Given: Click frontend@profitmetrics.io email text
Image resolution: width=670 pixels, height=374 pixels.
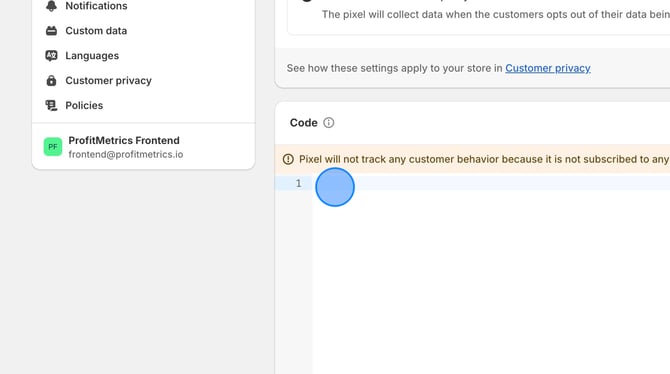Looking at the screenshot, I should [126, 154].
